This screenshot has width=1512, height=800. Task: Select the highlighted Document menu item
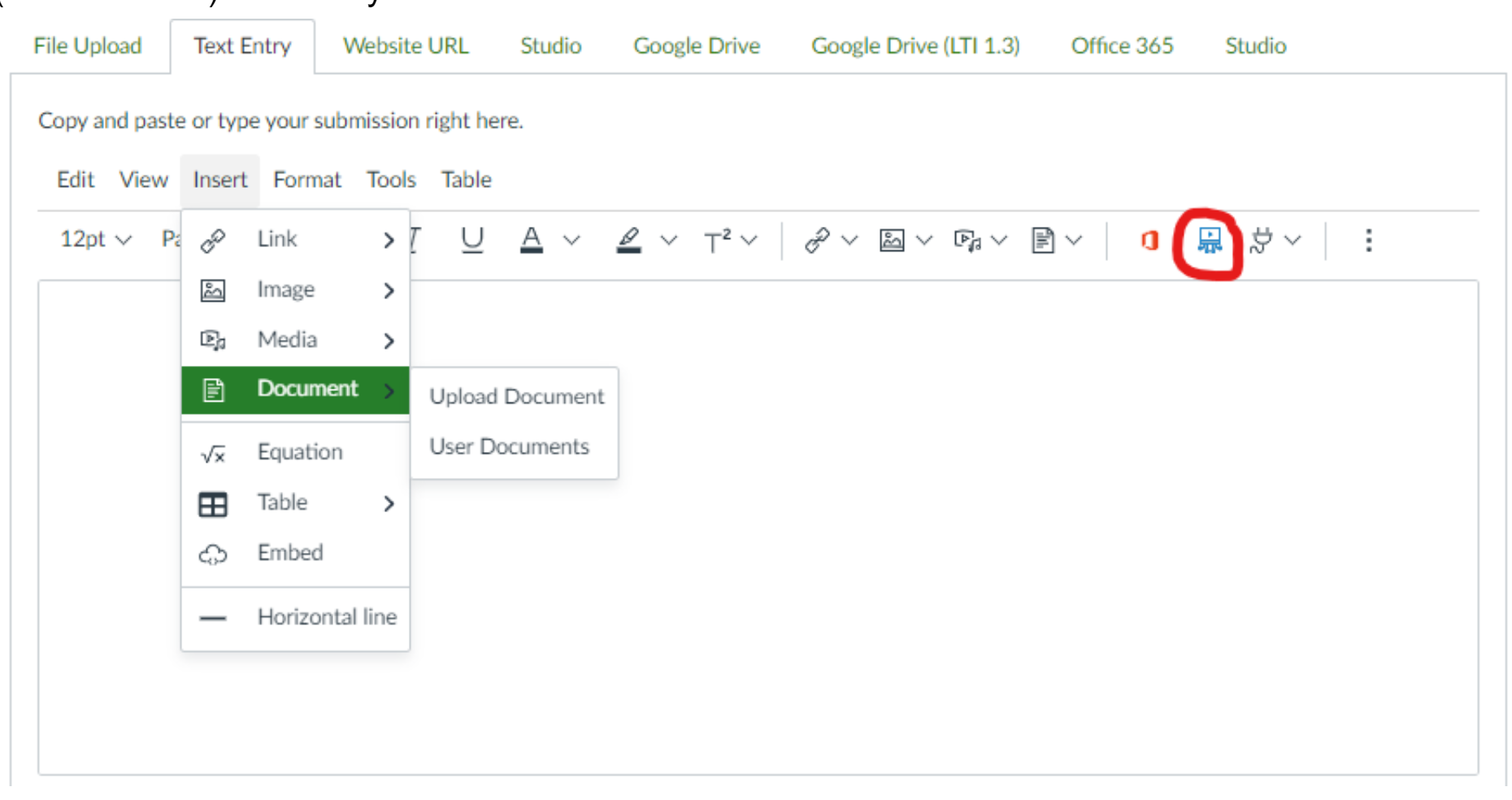[x=296, y=389]
